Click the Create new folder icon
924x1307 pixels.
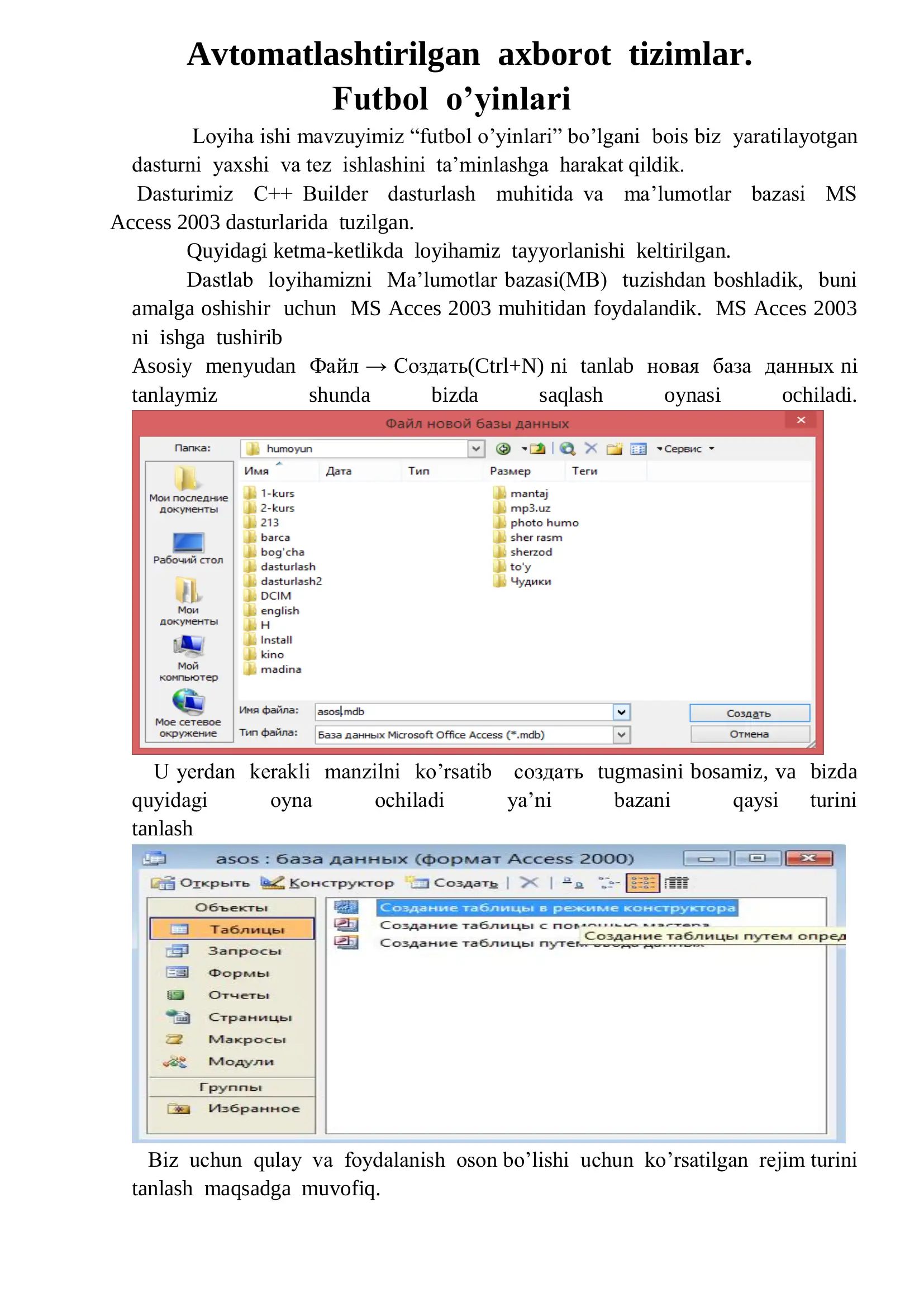point(614,449)
